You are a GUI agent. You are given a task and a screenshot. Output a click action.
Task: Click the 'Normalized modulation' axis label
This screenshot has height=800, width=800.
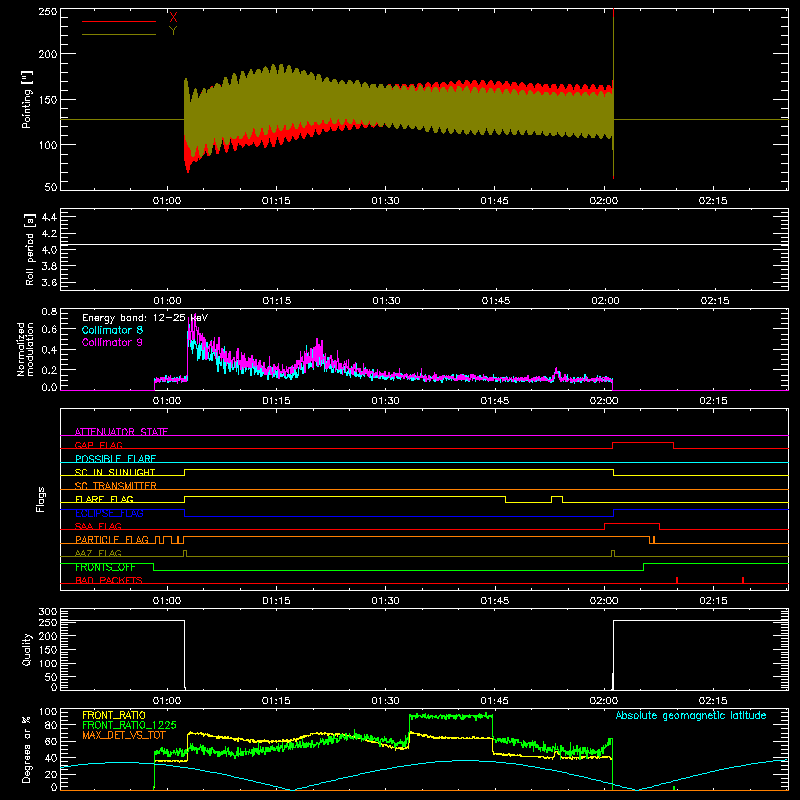(x=26, y=349)
